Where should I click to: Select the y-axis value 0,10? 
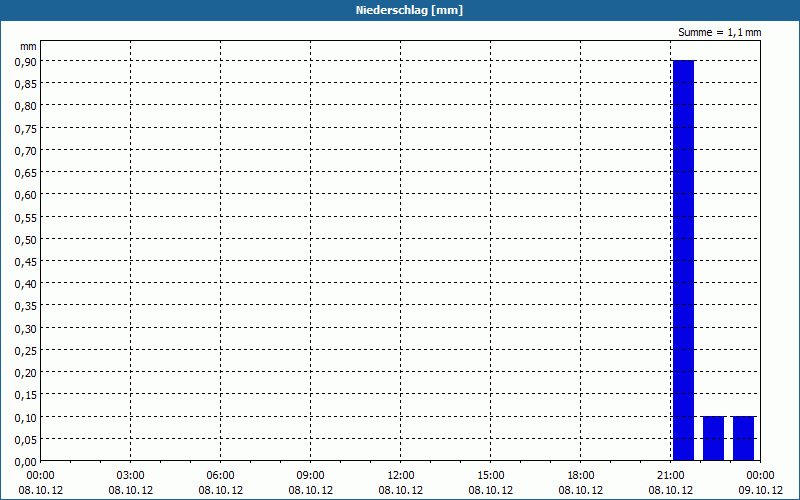point(26,417)
